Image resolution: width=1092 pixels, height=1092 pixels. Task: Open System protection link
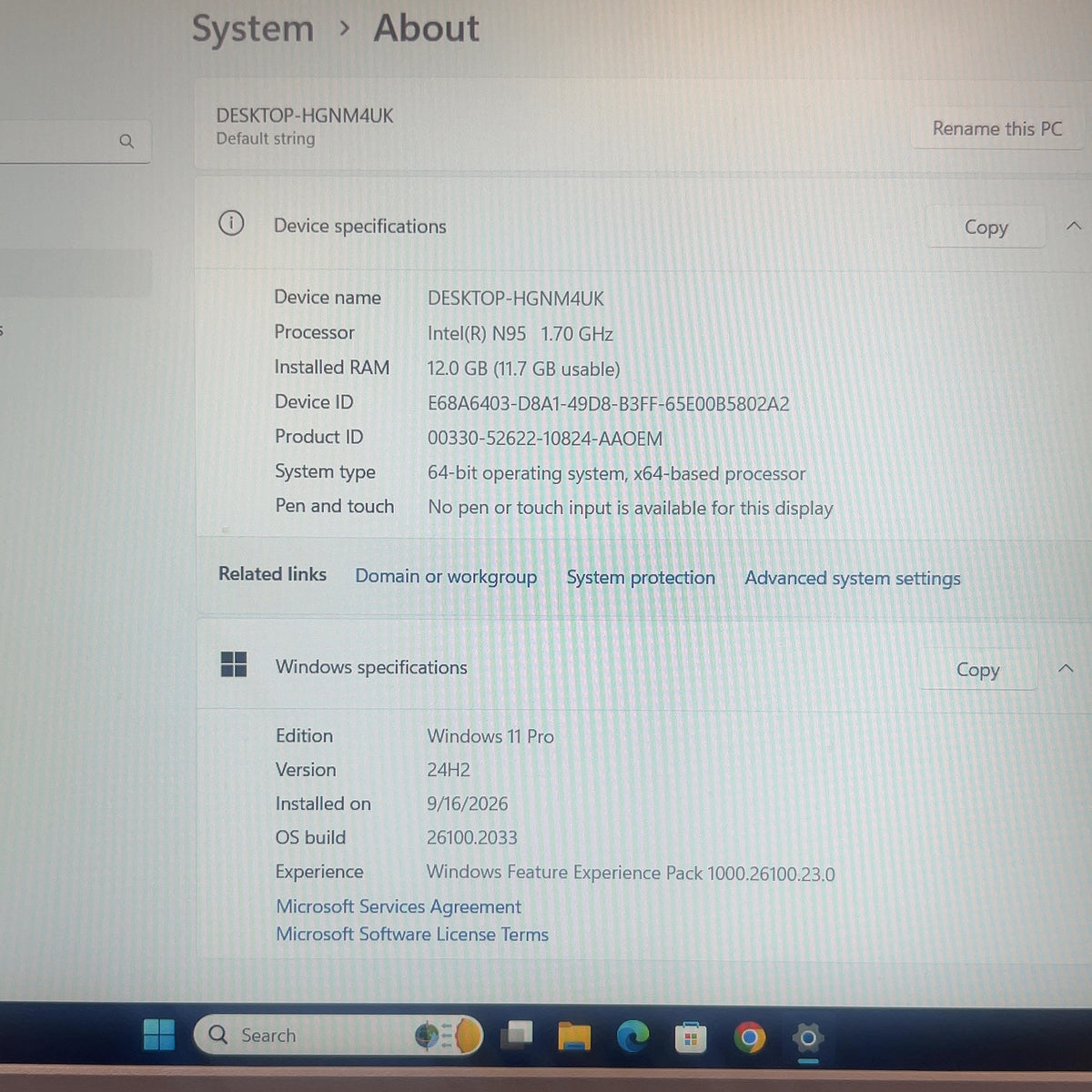coord(641,578)
